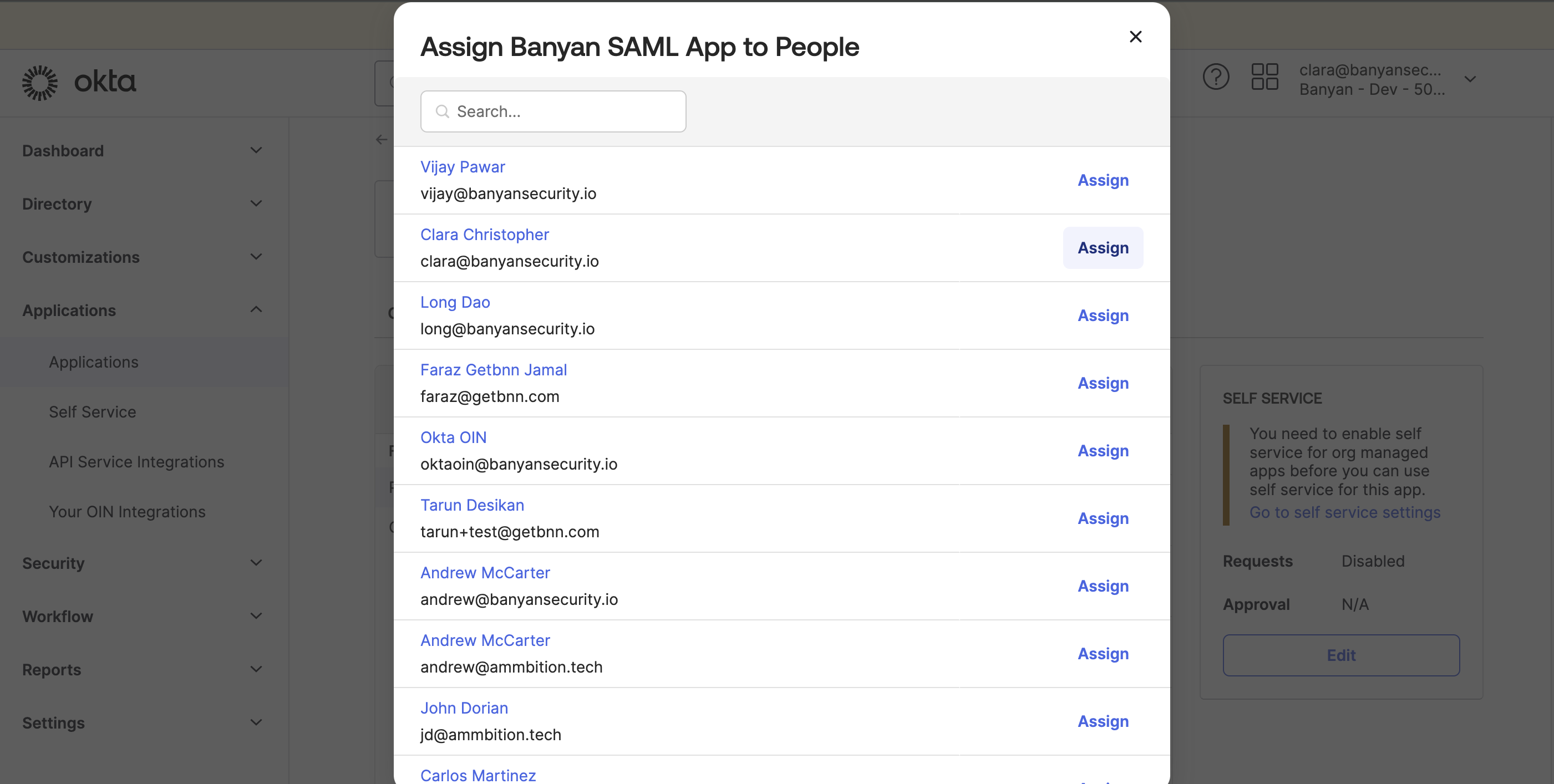Viewport: 1554px width, 784px height.
Task: Open Long Dao's profile link
Action: coord(455,302)
